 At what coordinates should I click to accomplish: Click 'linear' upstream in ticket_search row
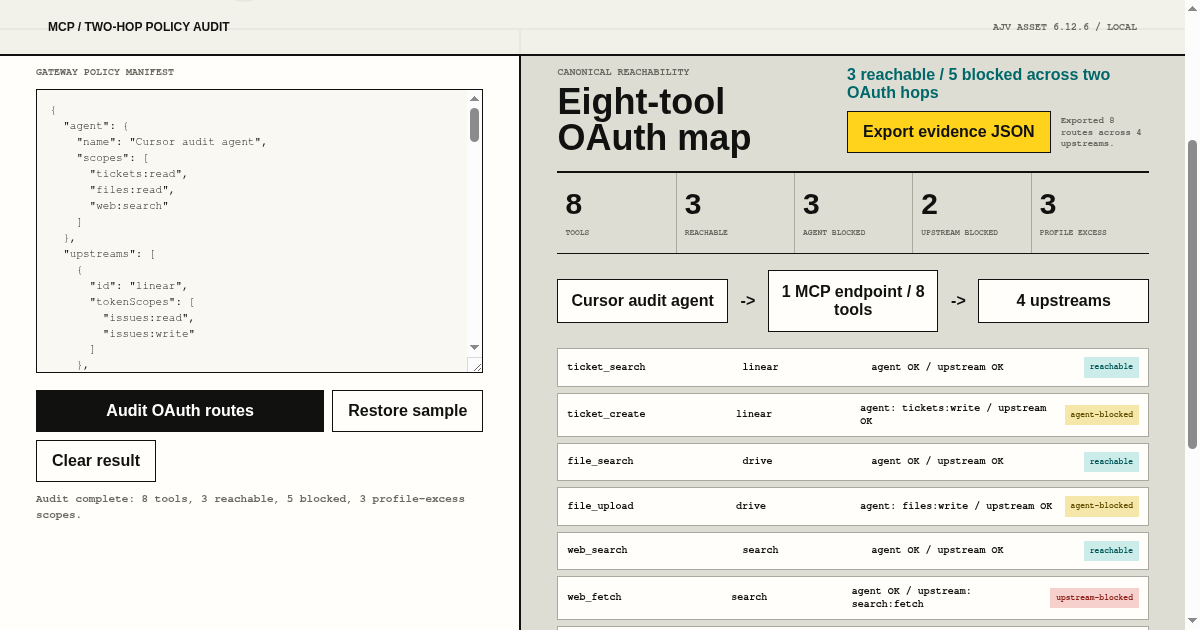click(x=760, y=367)
